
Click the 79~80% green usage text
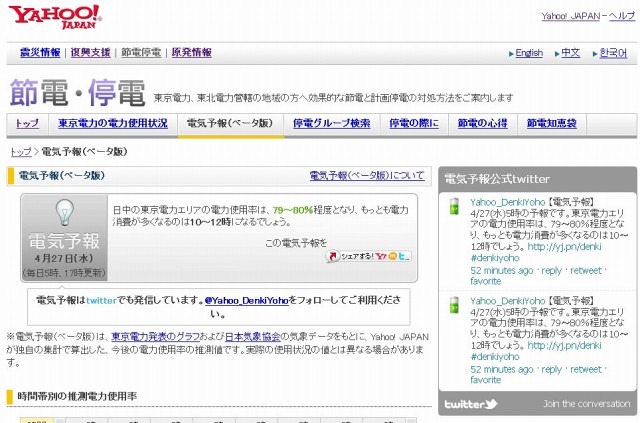point(293,210)
